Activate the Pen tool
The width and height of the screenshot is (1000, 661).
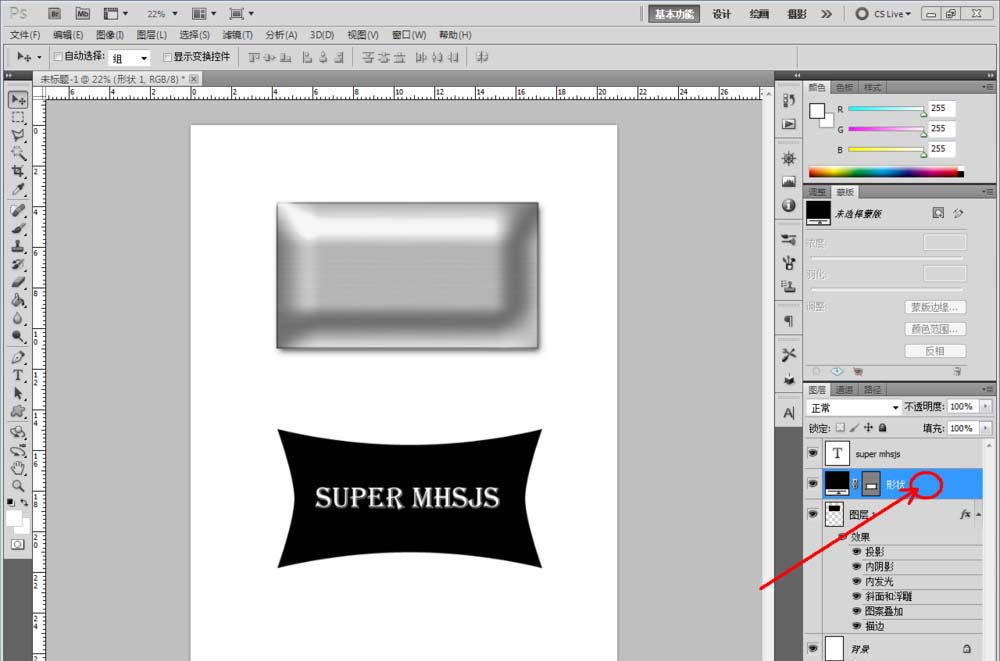[18, 357]
